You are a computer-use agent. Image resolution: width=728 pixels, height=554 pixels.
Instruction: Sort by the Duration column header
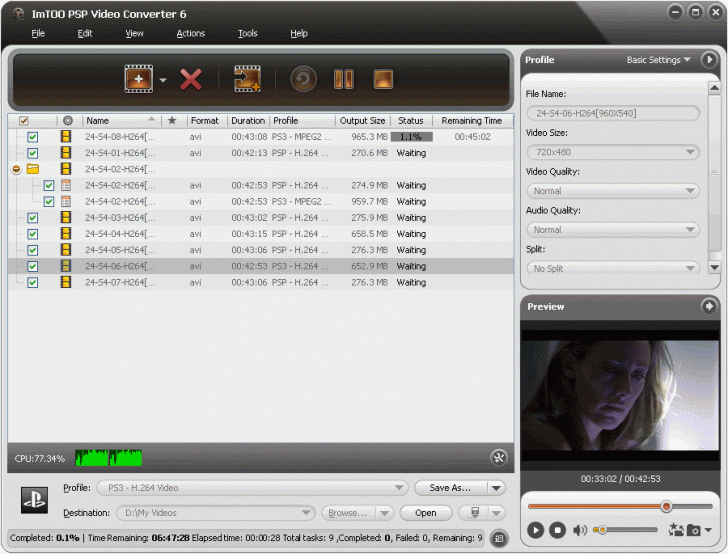coord(248,121)
